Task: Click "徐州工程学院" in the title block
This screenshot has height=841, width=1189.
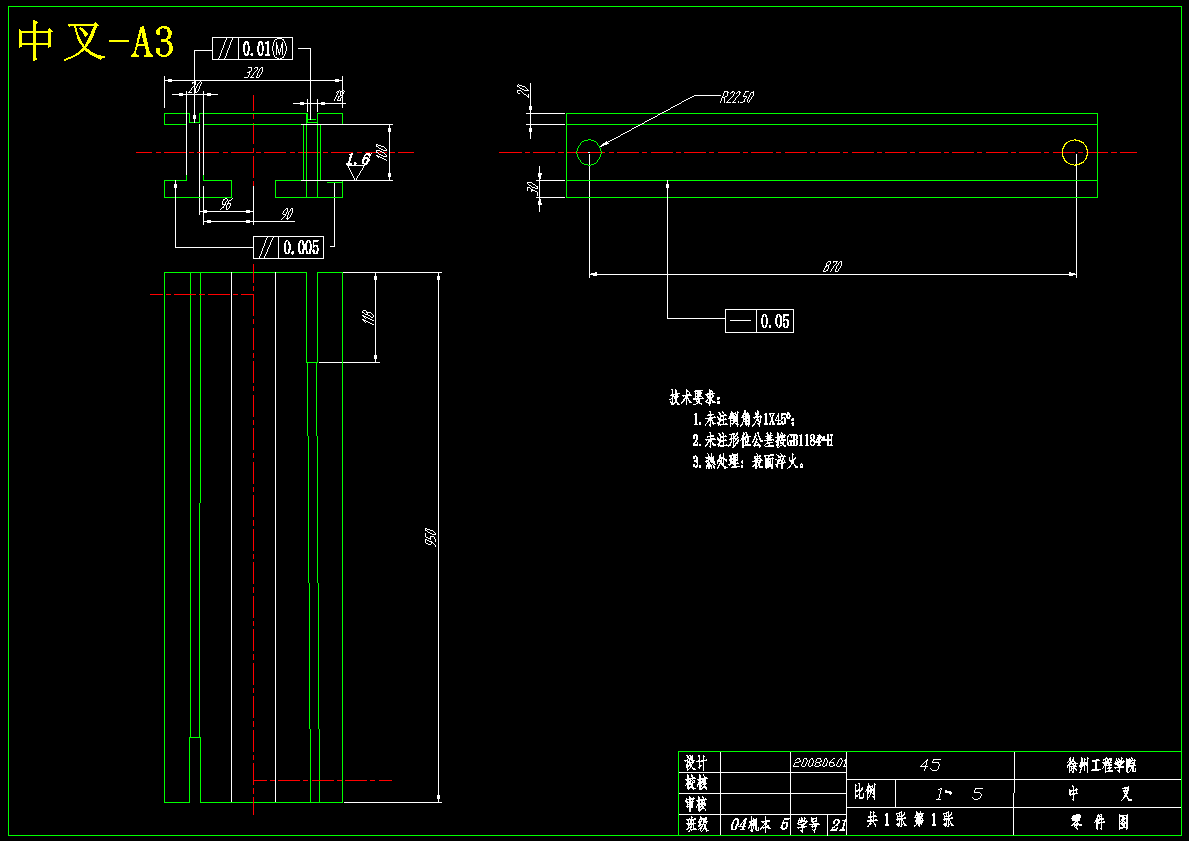Action: click(x=1101, y=765)
